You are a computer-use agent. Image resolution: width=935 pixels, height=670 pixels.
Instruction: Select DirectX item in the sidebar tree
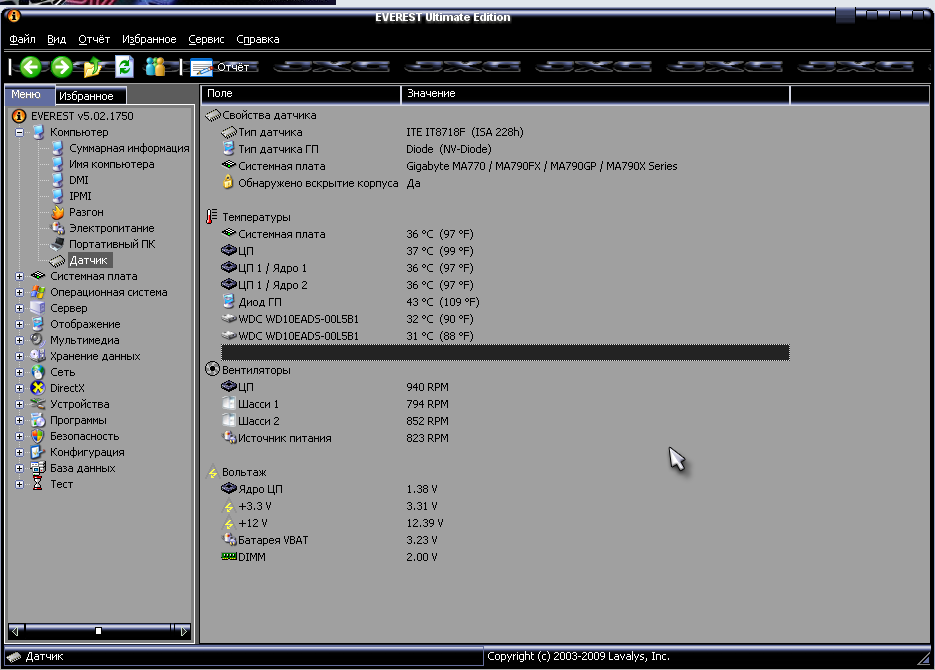[67, 388]
